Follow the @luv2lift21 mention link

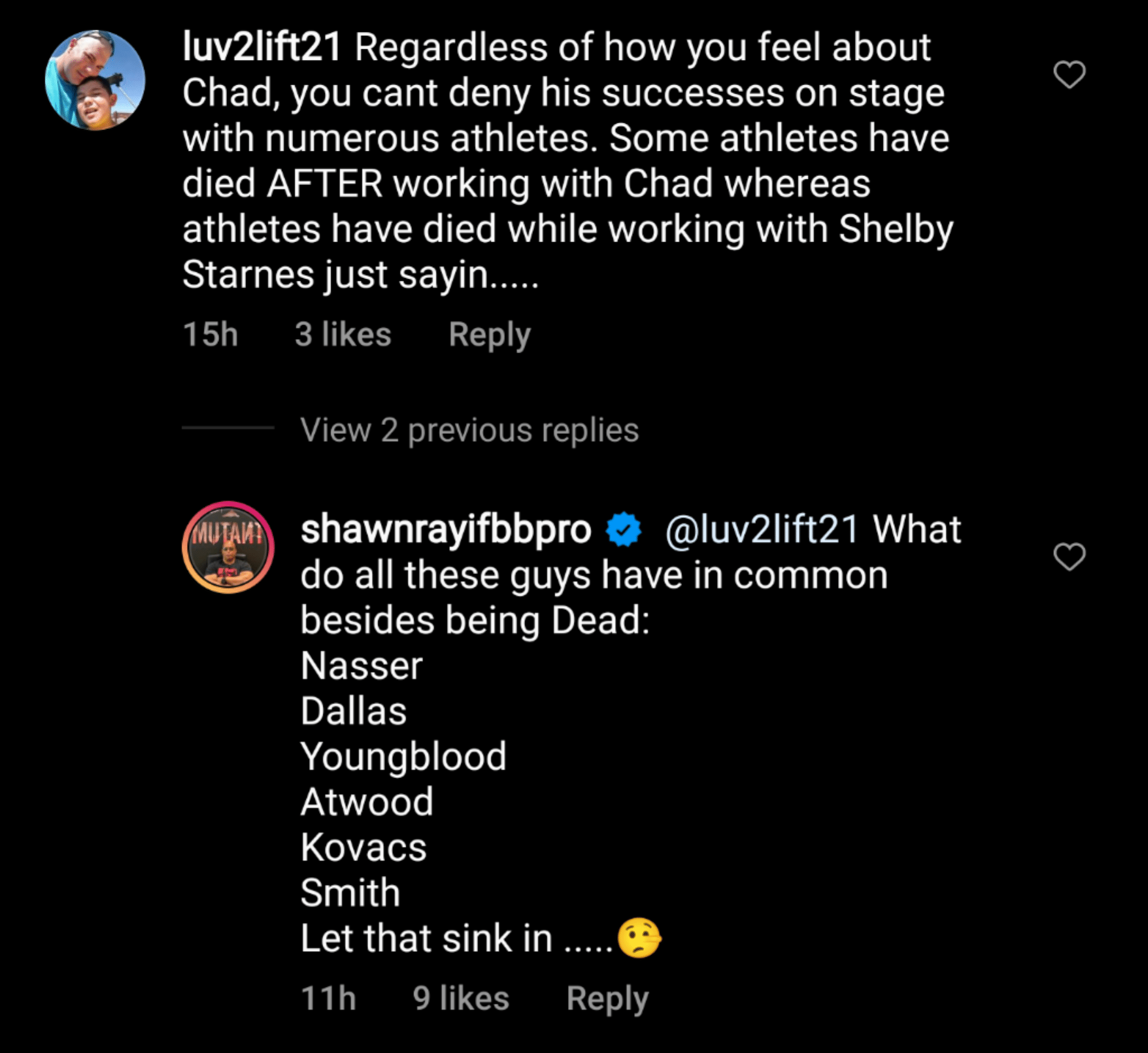(761, 530)
